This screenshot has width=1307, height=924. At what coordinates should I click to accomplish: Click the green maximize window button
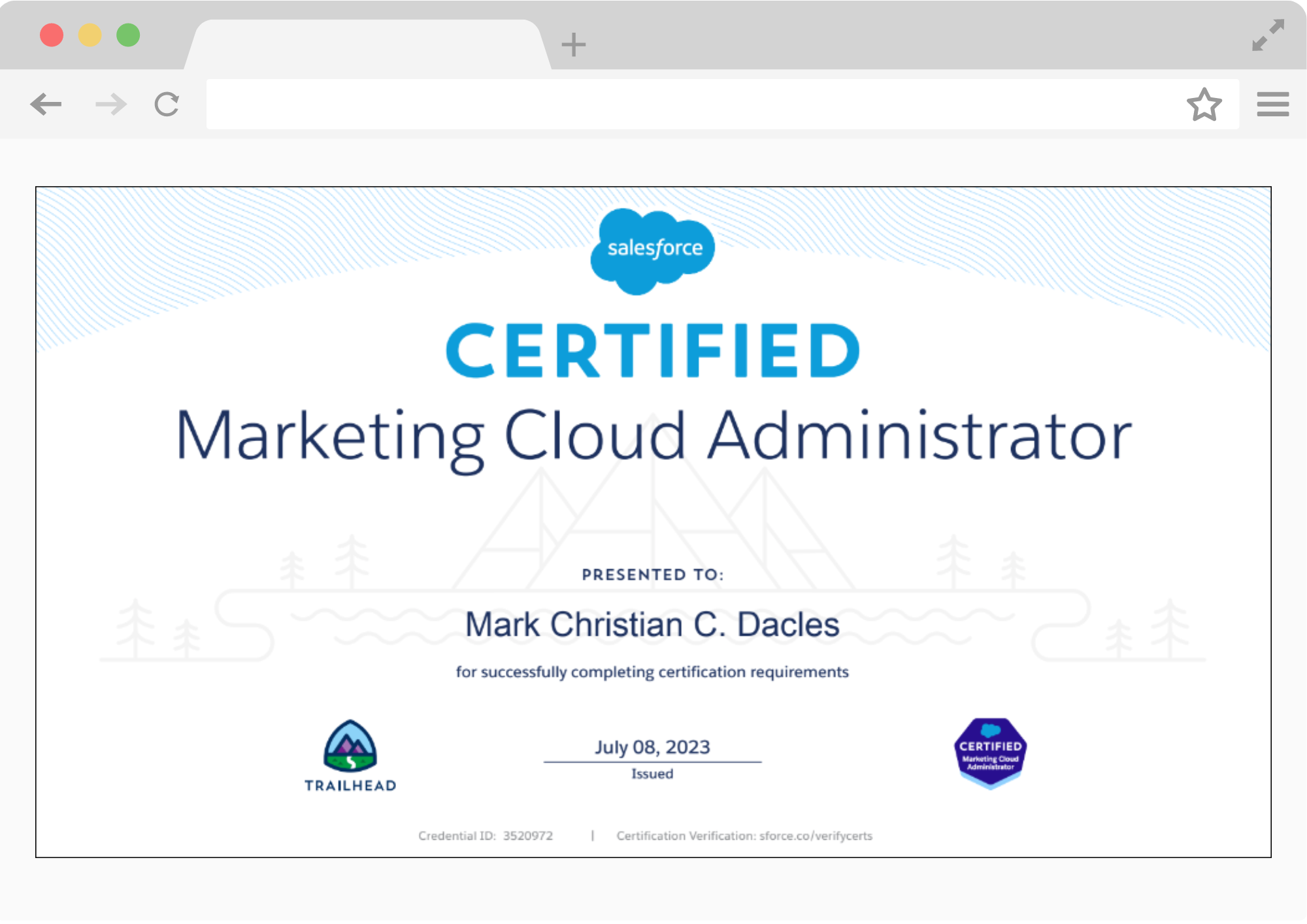(128, 35)
